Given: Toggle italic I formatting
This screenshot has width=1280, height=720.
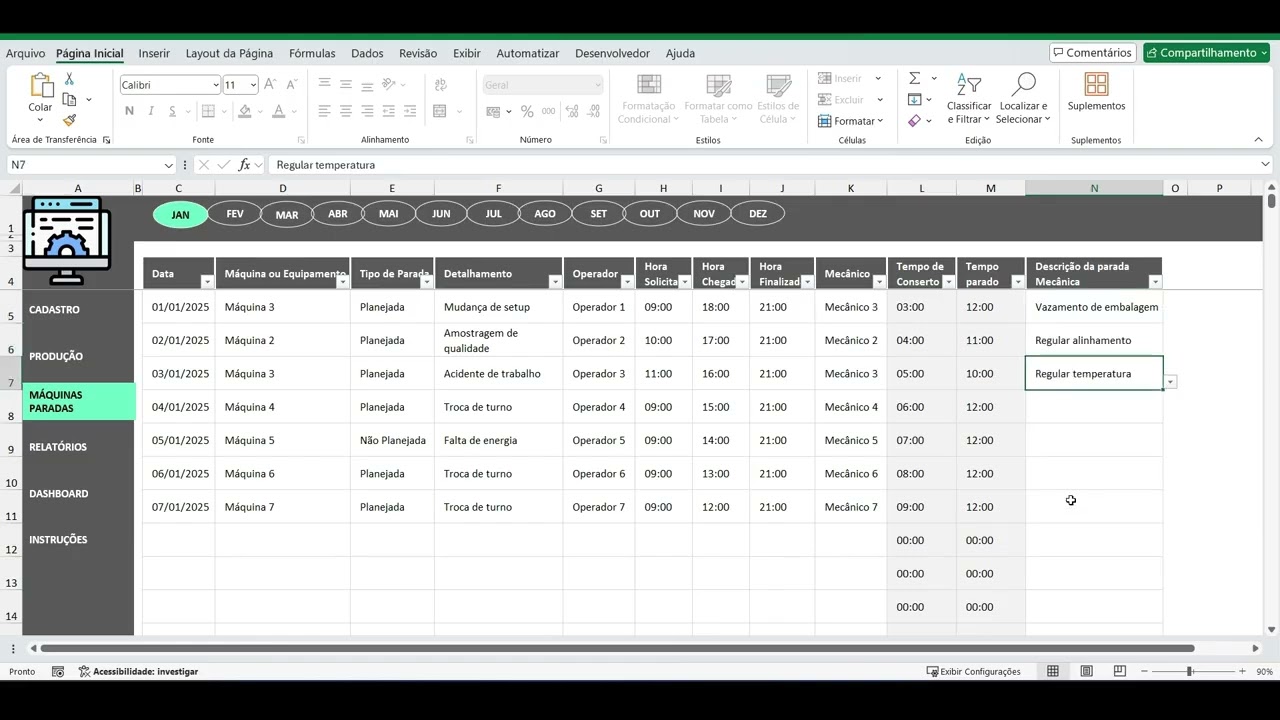Looking at the screenshot, I should click(152, 111).
